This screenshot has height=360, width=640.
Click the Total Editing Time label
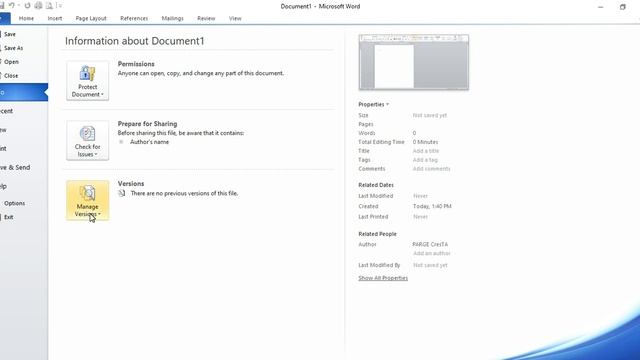point(381,142)
